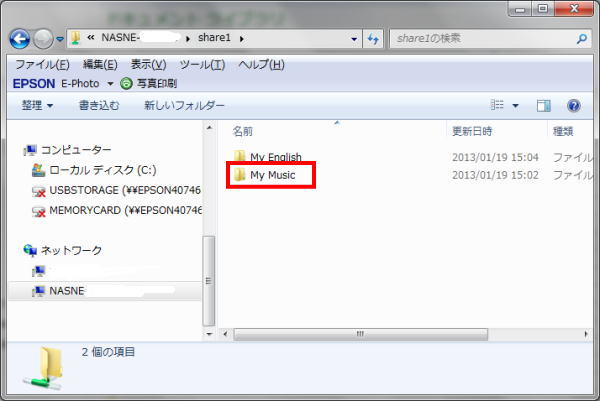The image size is (600, 401).
Task: Click the 2013/01/19 15:04 date cell
Action: (x=495, y=157)
